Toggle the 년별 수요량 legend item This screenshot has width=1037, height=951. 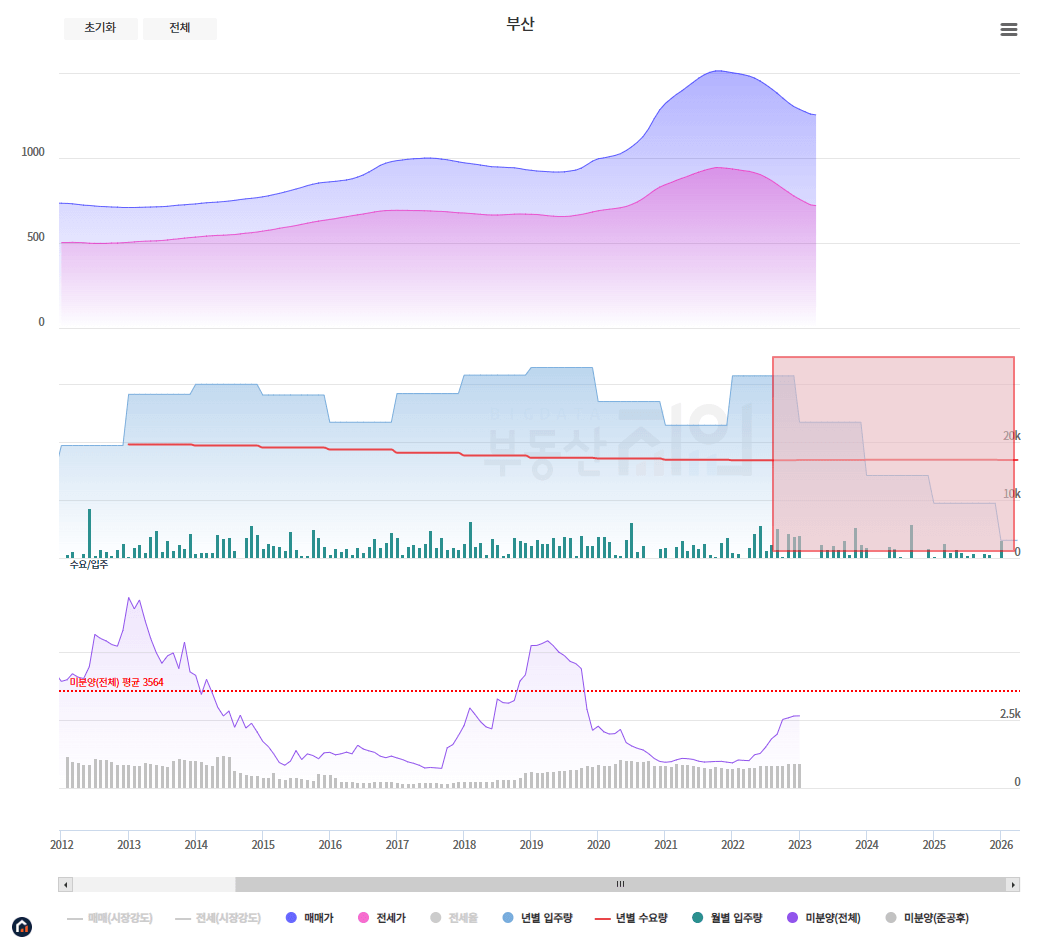pos(632,918)
